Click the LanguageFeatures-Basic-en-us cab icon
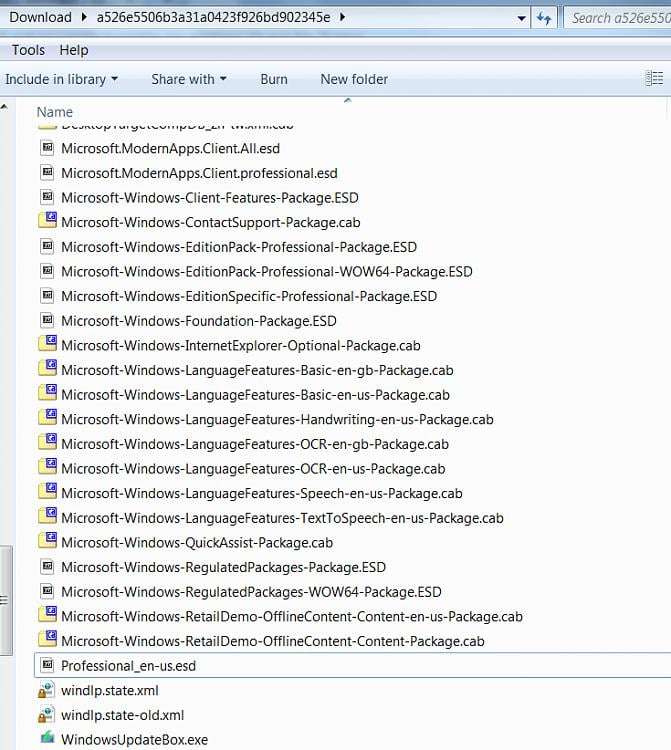This screenshot has width=671, height=750. coord(47,393)
